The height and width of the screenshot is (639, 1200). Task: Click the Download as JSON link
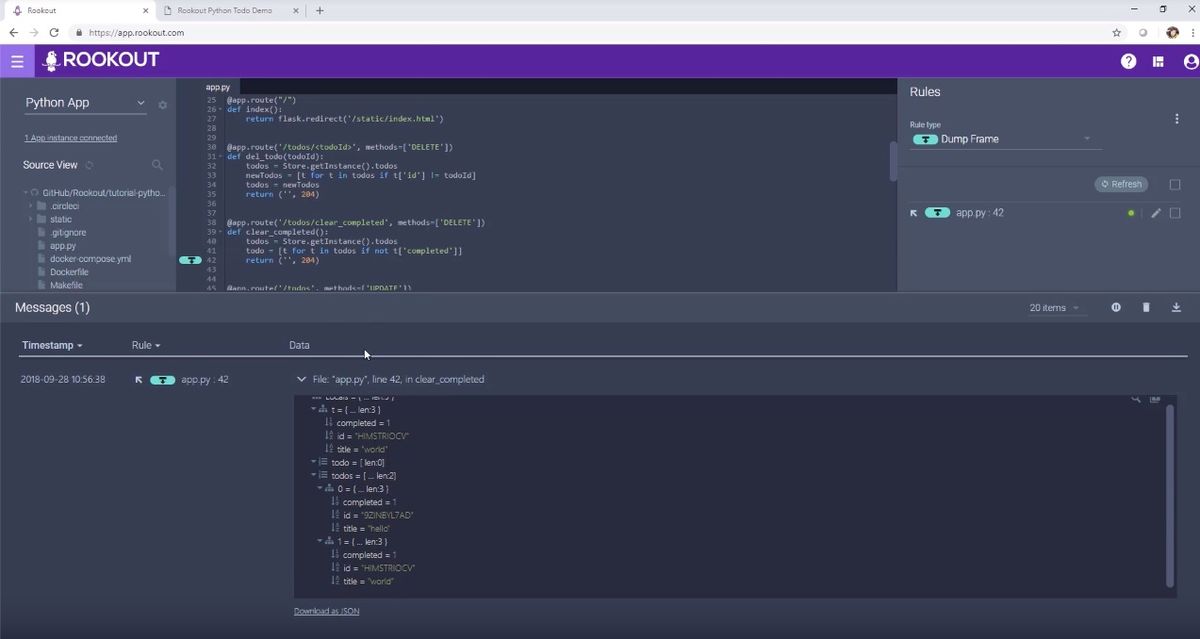(x=326, y=611)
